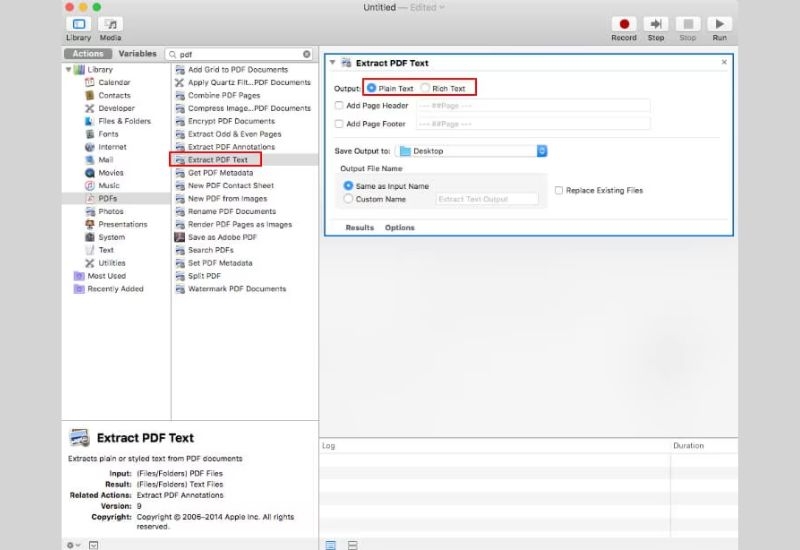Click the pdf search input field
Image resolution: width=800 pixels, height=550 pixels.
pos(240,54)
